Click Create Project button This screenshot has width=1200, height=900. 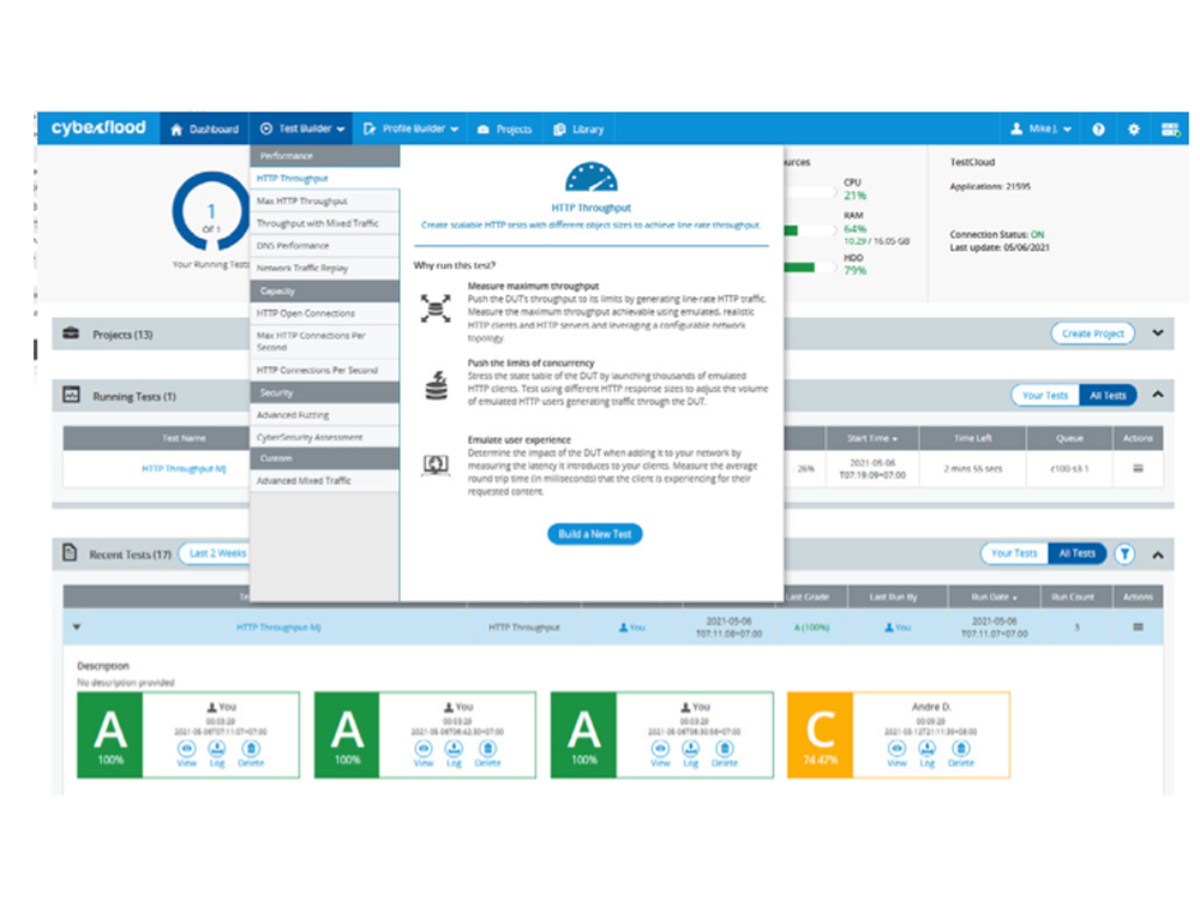pyautogui.click(x=1093, y=334)
